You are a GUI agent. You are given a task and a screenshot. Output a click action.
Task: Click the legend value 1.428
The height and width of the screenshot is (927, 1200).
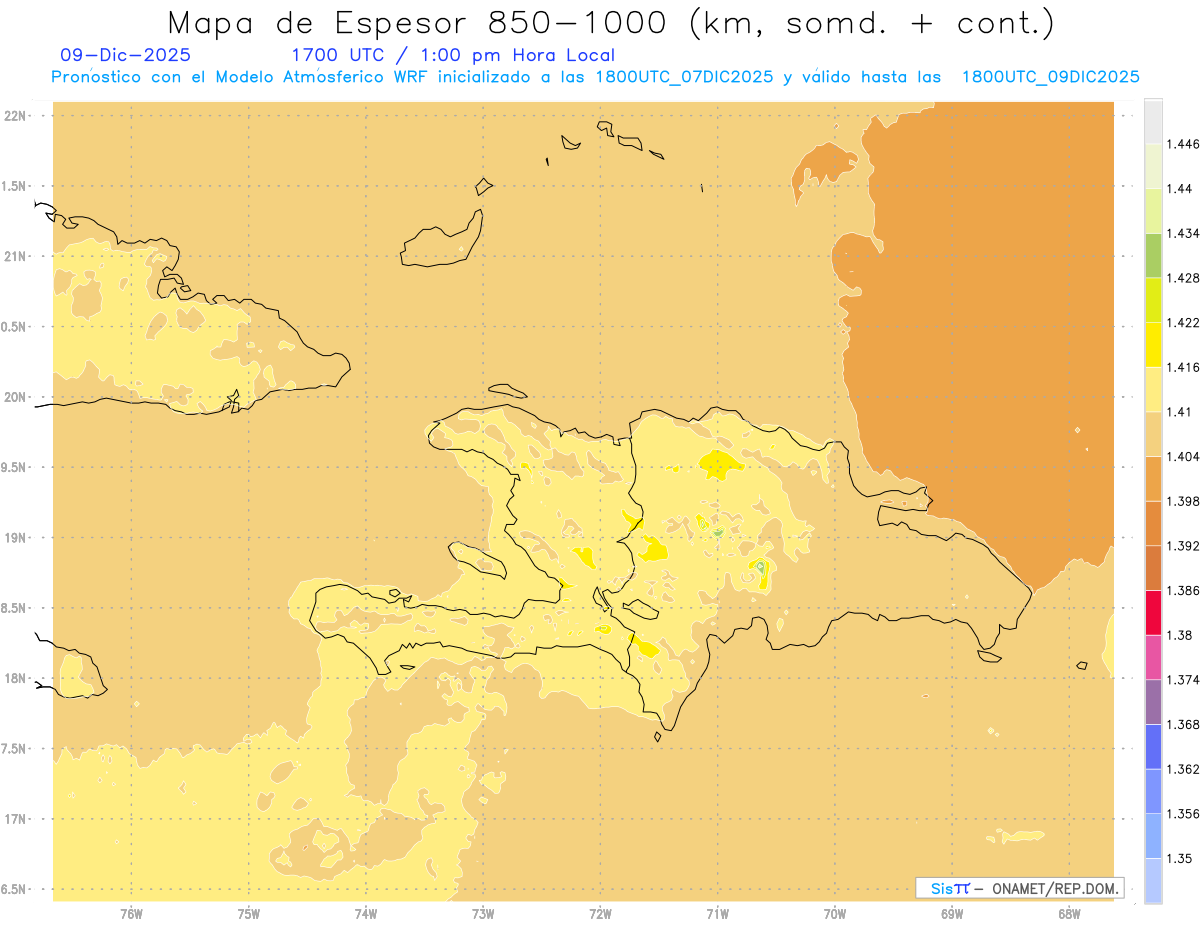(1182, 278)
